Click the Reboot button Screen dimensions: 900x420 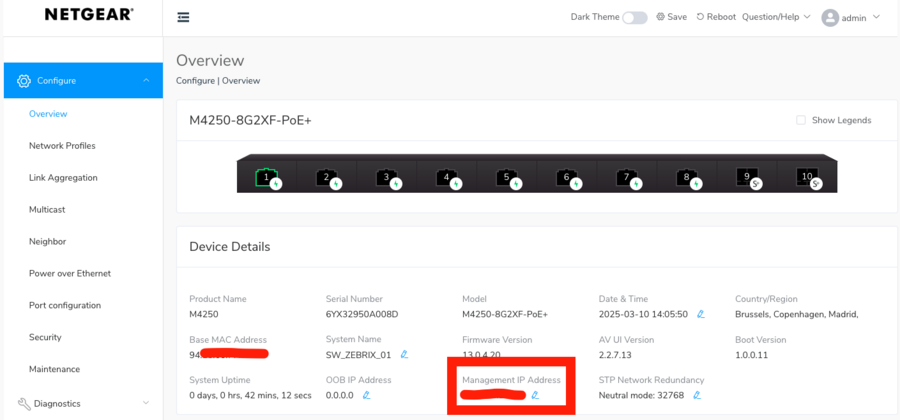pos(716,17)
